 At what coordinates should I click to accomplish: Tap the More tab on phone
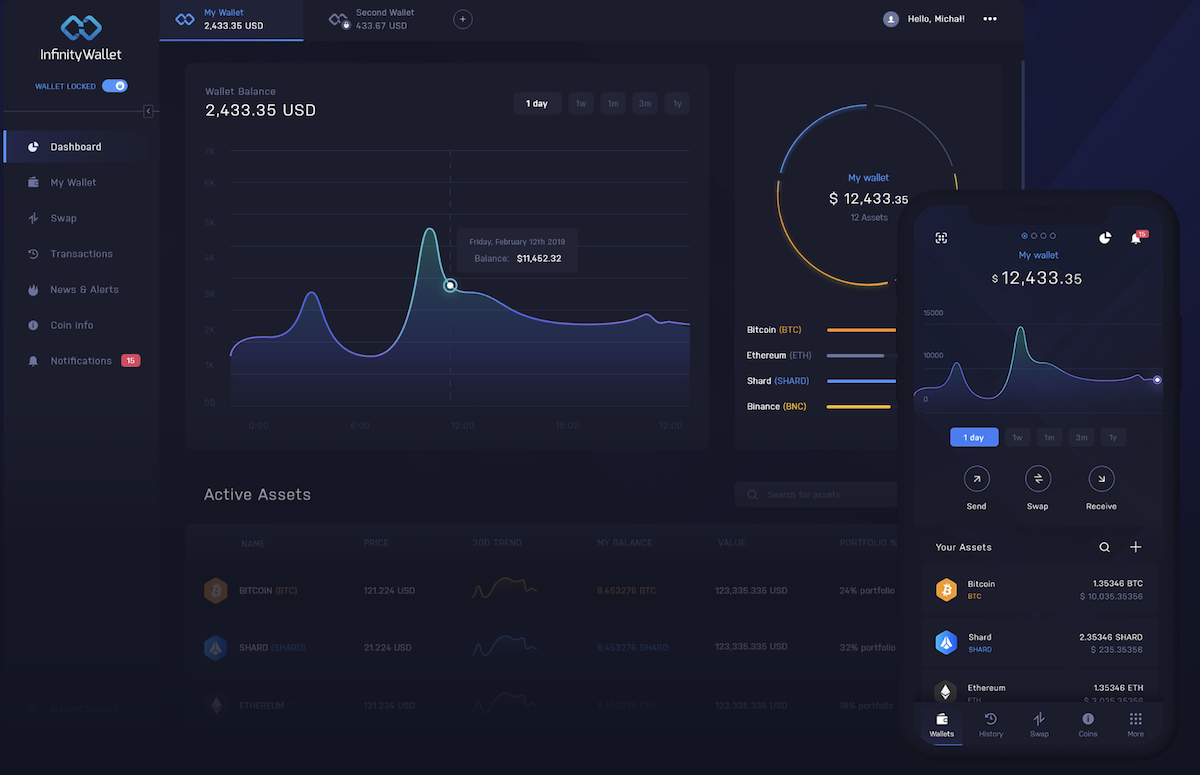(1136, 725)
